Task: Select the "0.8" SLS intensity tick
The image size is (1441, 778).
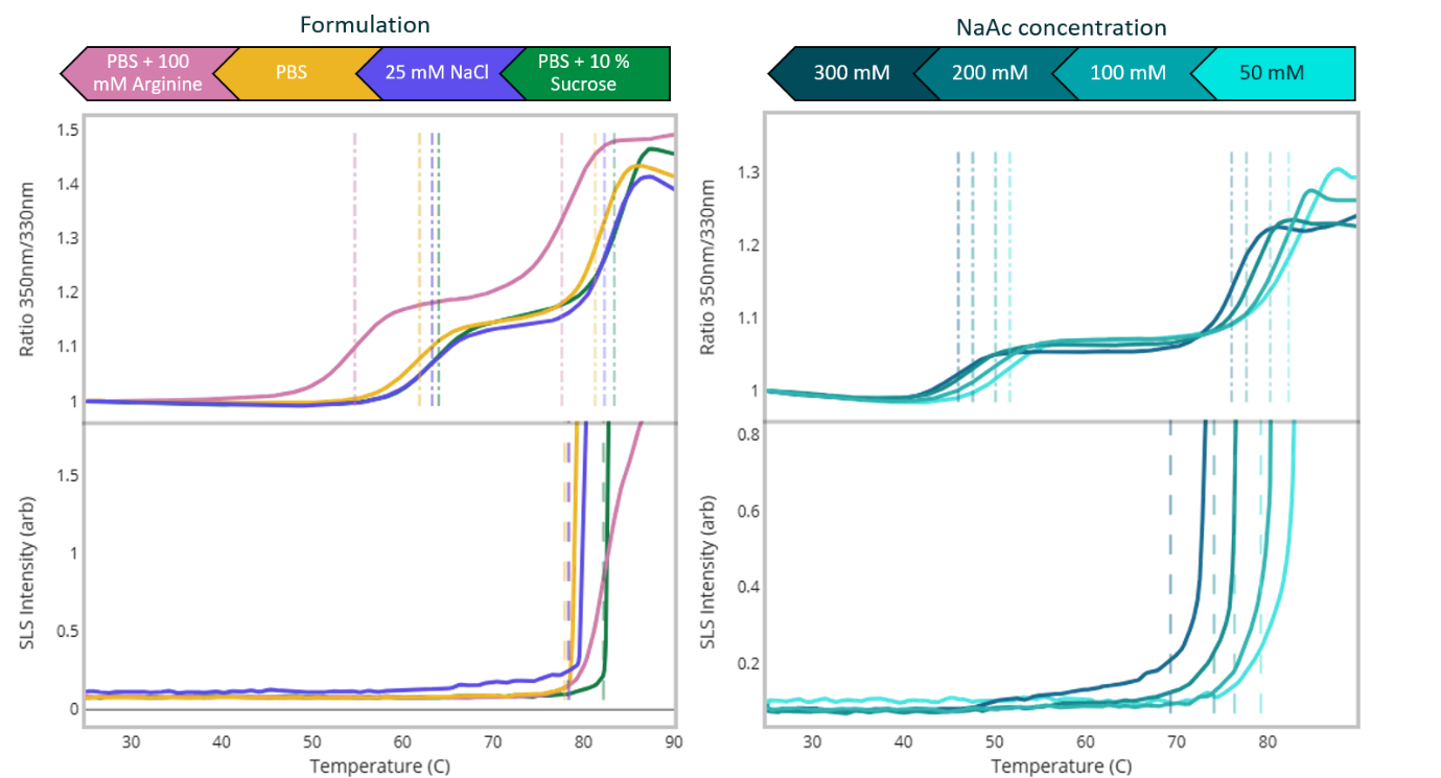Action: pyautogui.click(x=748, y=434)
